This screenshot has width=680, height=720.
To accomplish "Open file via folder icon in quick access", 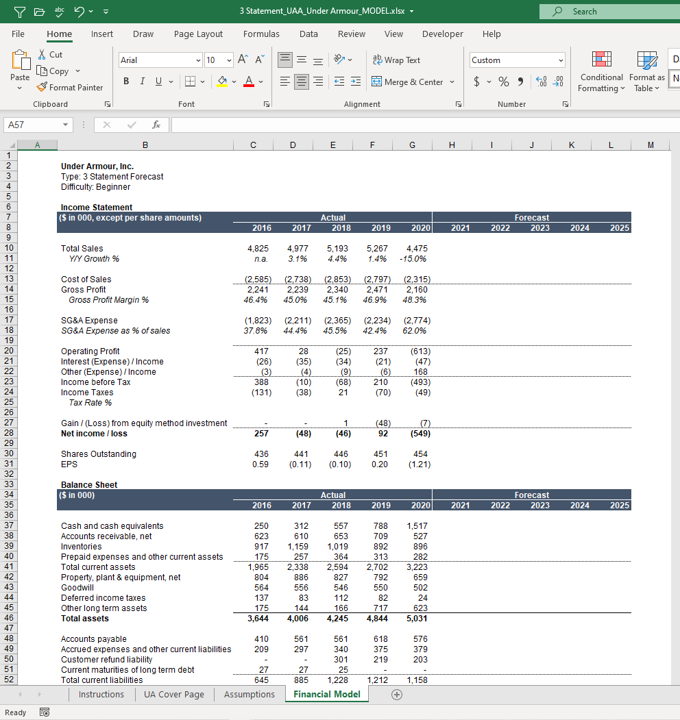I will pos(39,11).
